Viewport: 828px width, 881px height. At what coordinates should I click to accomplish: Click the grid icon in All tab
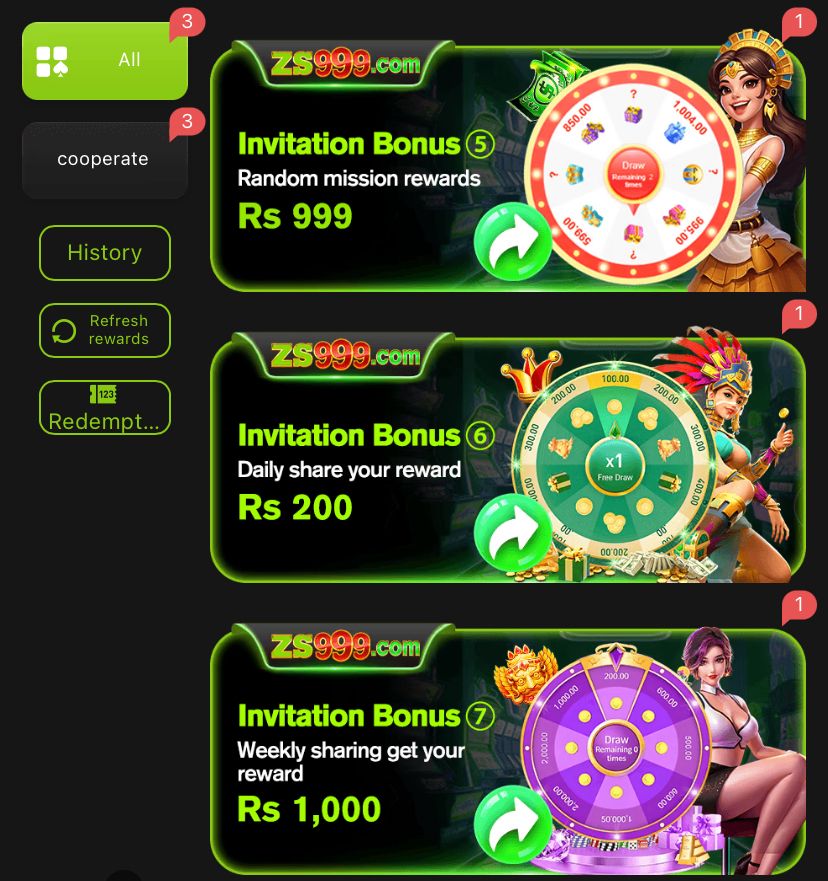click(52, 61)
